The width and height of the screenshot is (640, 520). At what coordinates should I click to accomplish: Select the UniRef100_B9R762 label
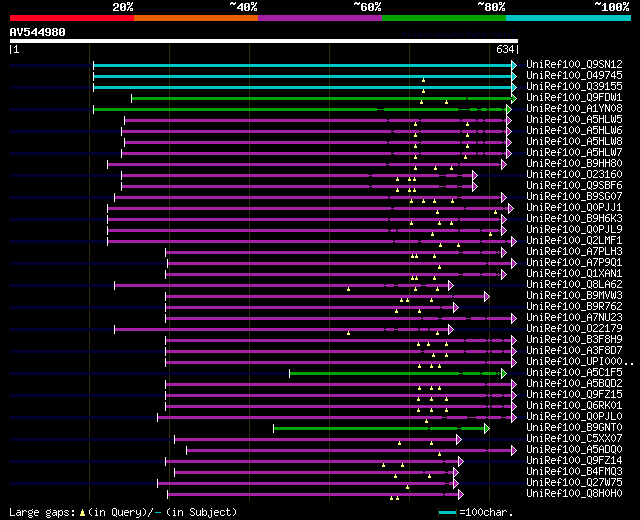click(574, 307)
